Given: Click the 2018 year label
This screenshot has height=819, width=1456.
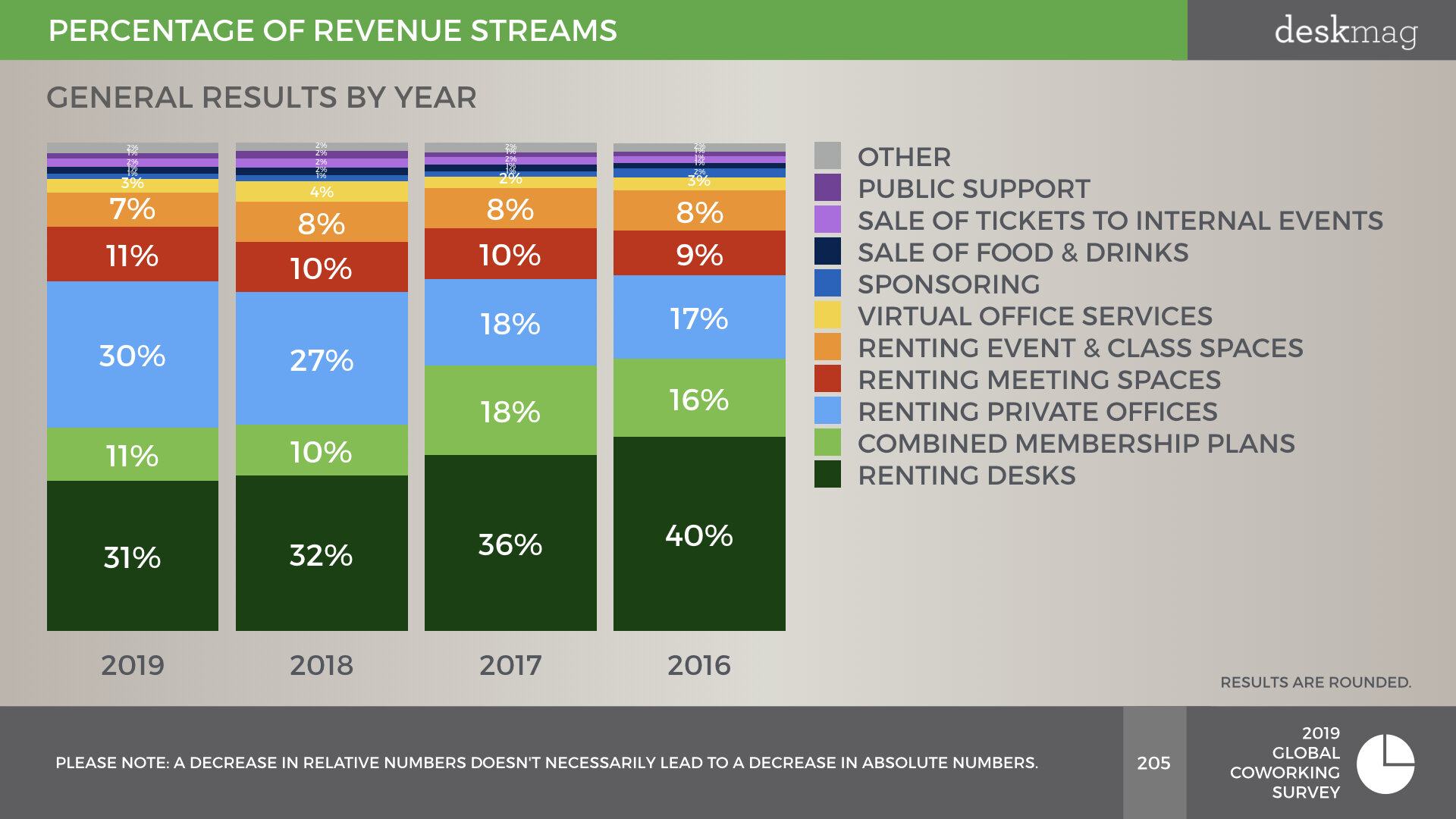Looking at the screenshot, I should tap(322, 665).
